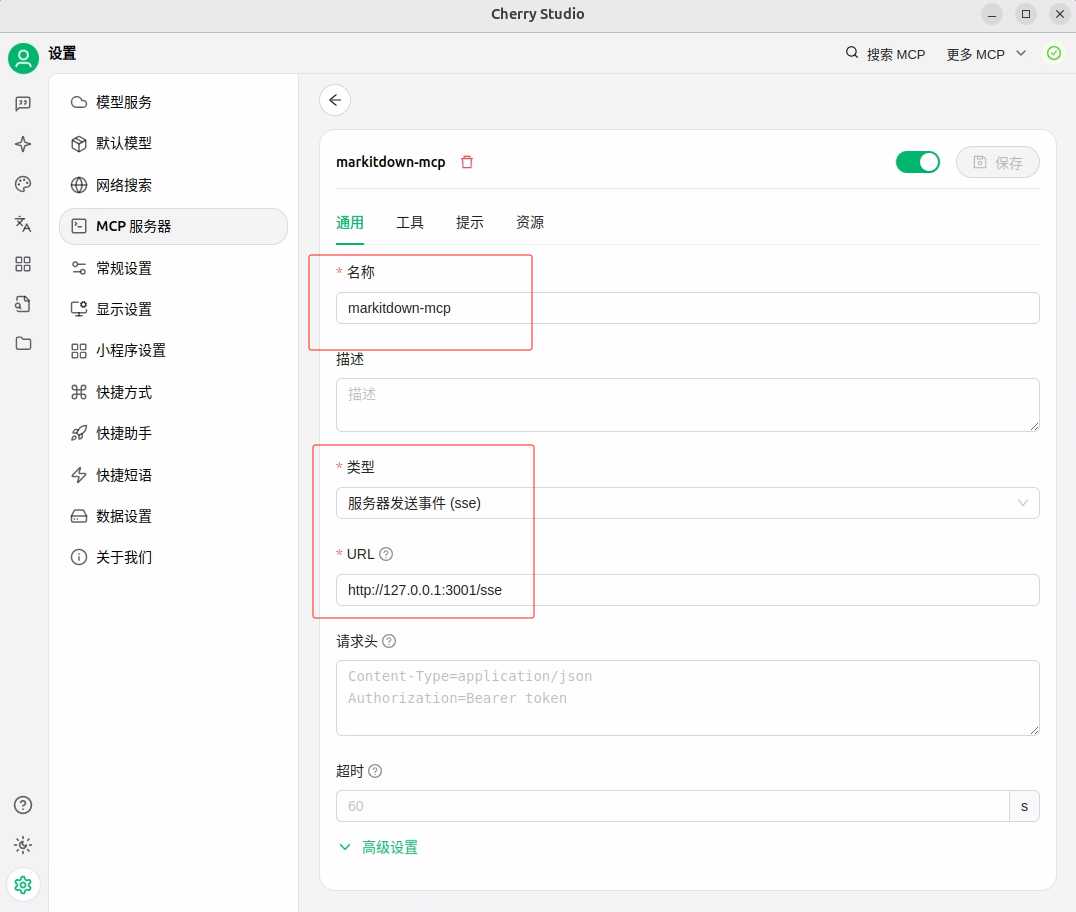Open the chat assistant sidebar icon

tap(23, 104)
